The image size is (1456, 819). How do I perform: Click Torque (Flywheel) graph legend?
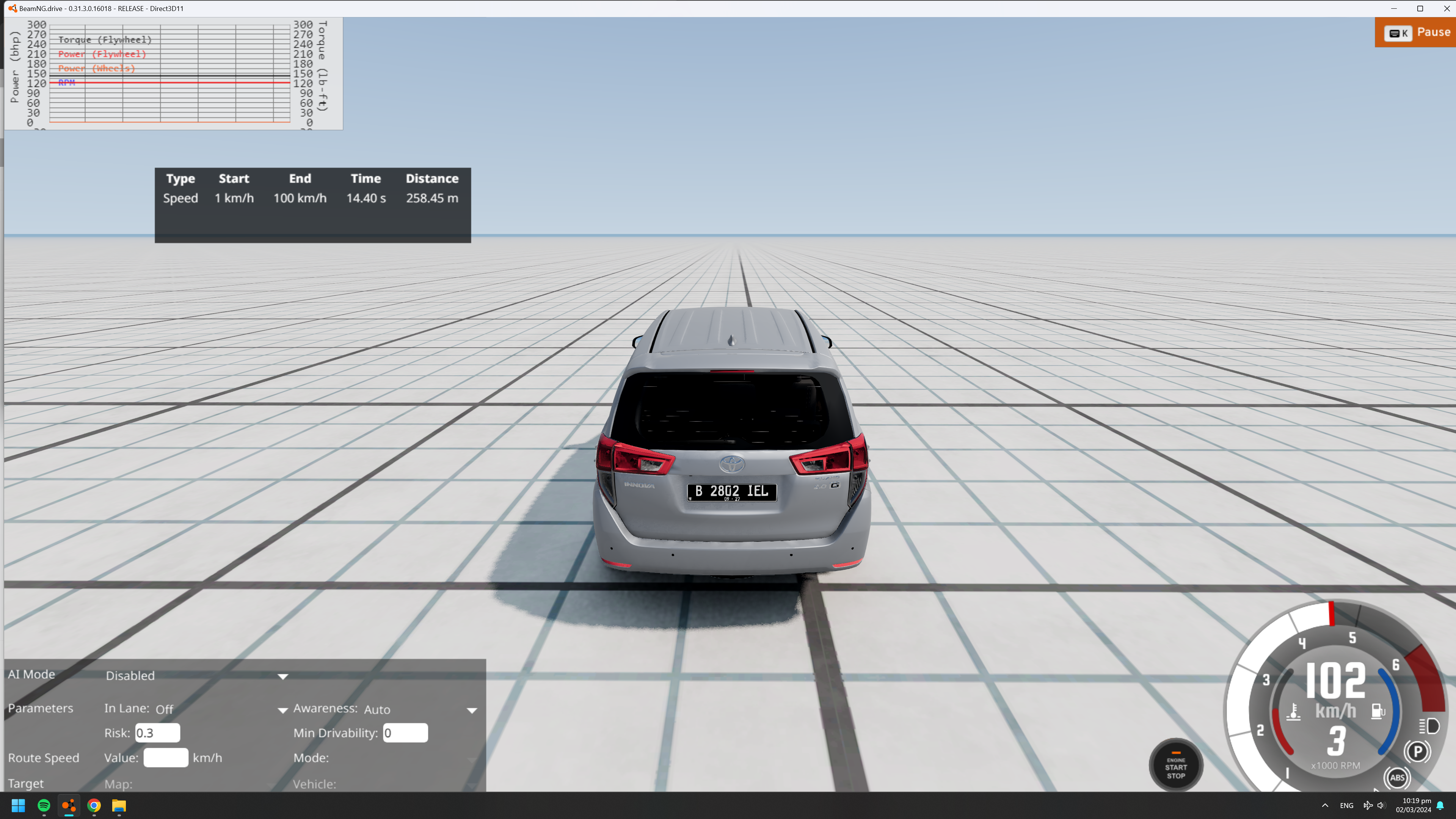(x=105, y=39)
